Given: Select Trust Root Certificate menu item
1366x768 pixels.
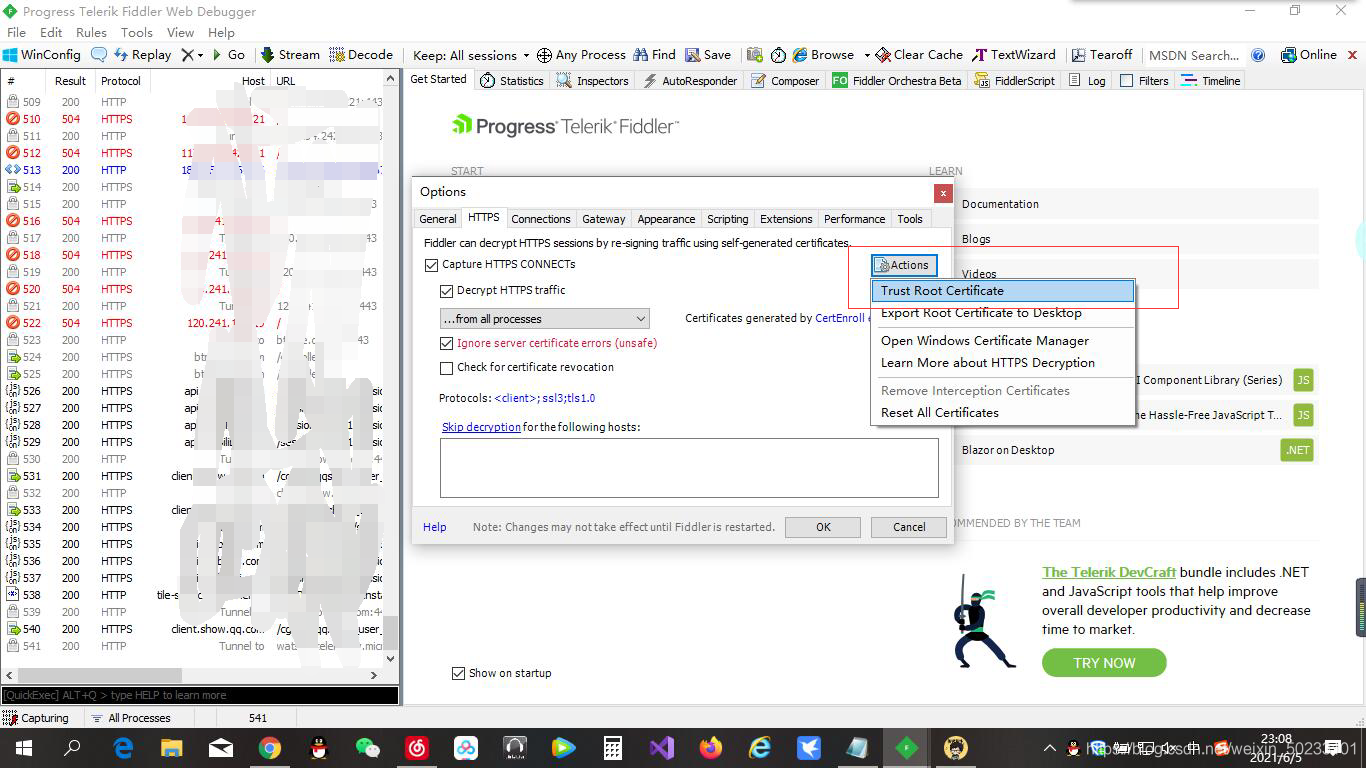Looking at the screenshot, I should [1003, 291].
